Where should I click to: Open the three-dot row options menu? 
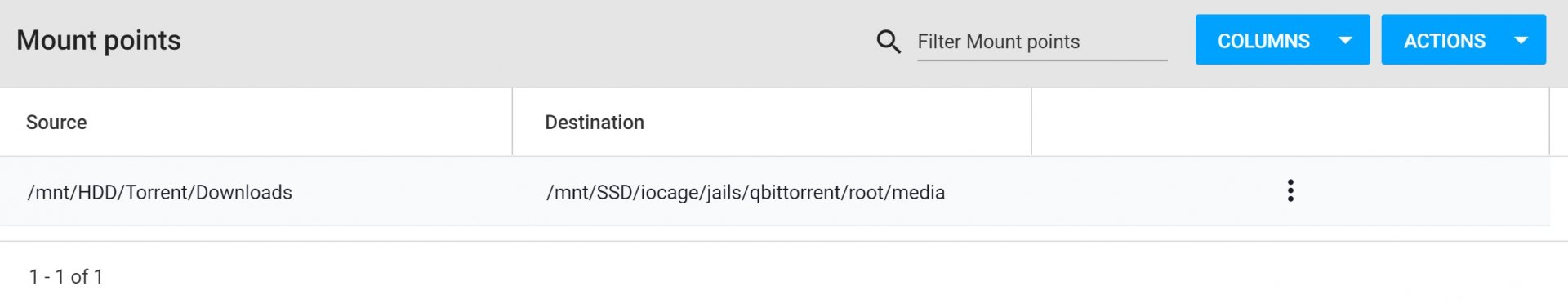point(1290,190)
